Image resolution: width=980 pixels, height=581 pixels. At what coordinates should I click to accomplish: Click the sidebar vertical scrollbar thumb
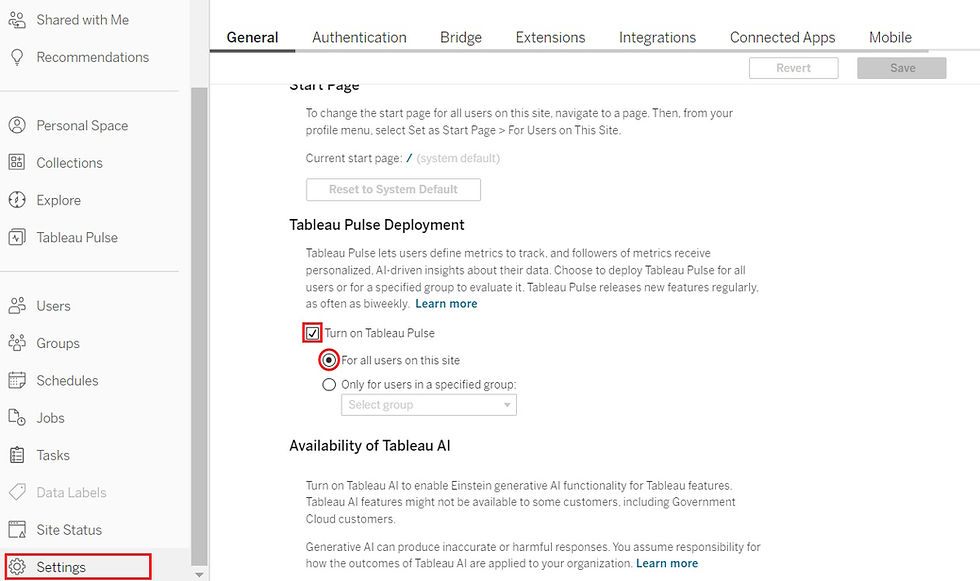[199, 326]
